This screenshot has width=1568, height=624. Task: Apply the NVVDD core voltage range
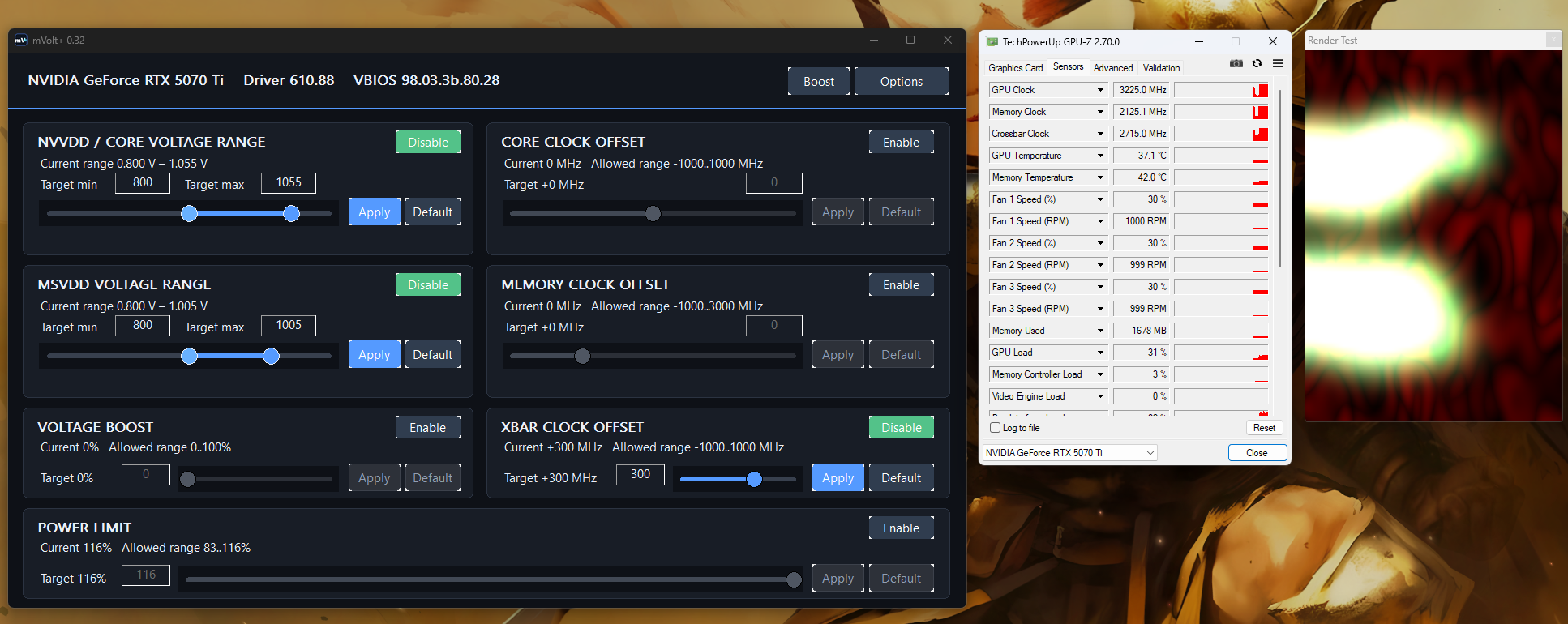point(375,212)
